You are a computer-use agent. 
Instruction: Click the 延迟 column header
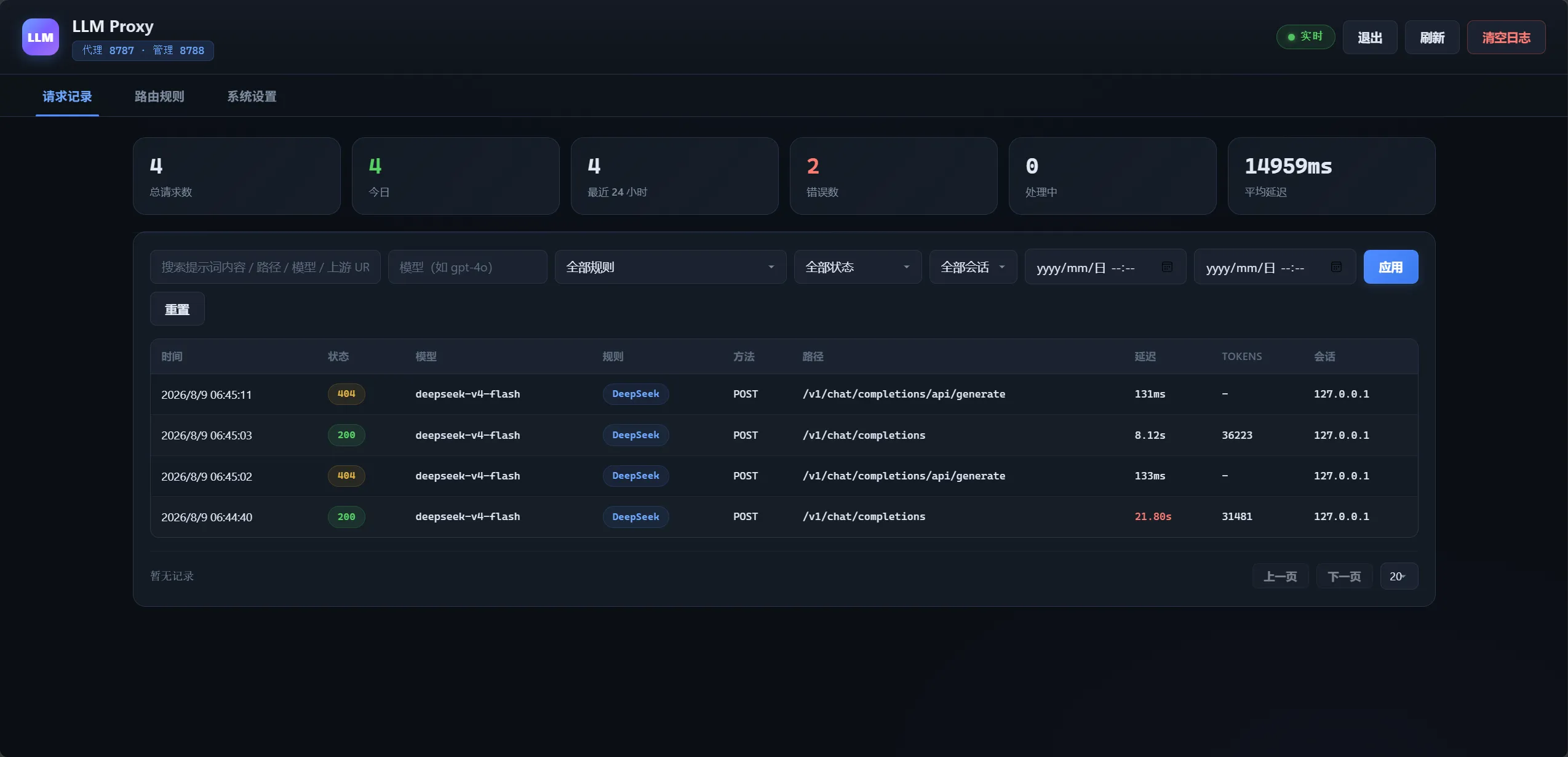1145,356
